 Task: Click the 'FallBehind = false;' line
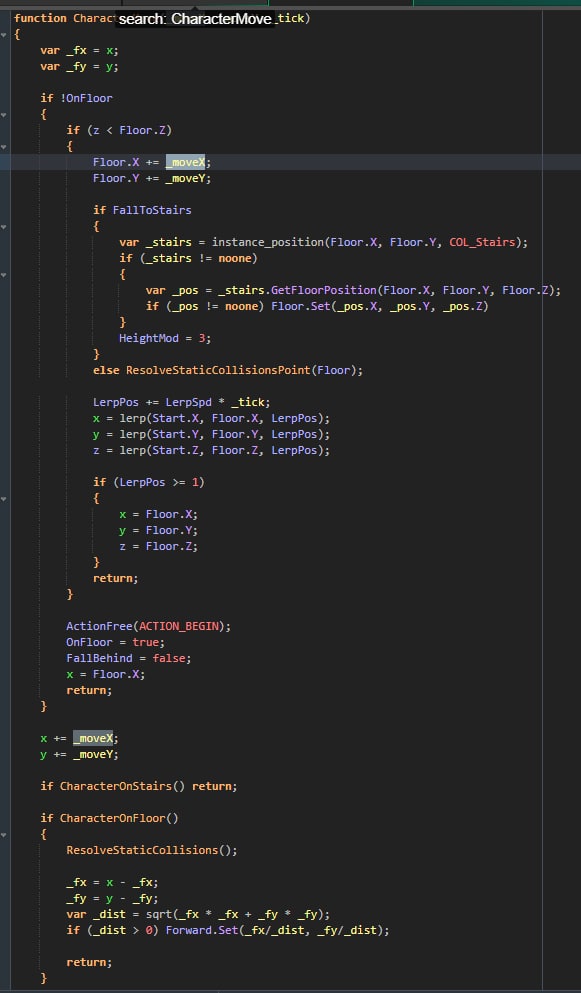coord(129,658)
